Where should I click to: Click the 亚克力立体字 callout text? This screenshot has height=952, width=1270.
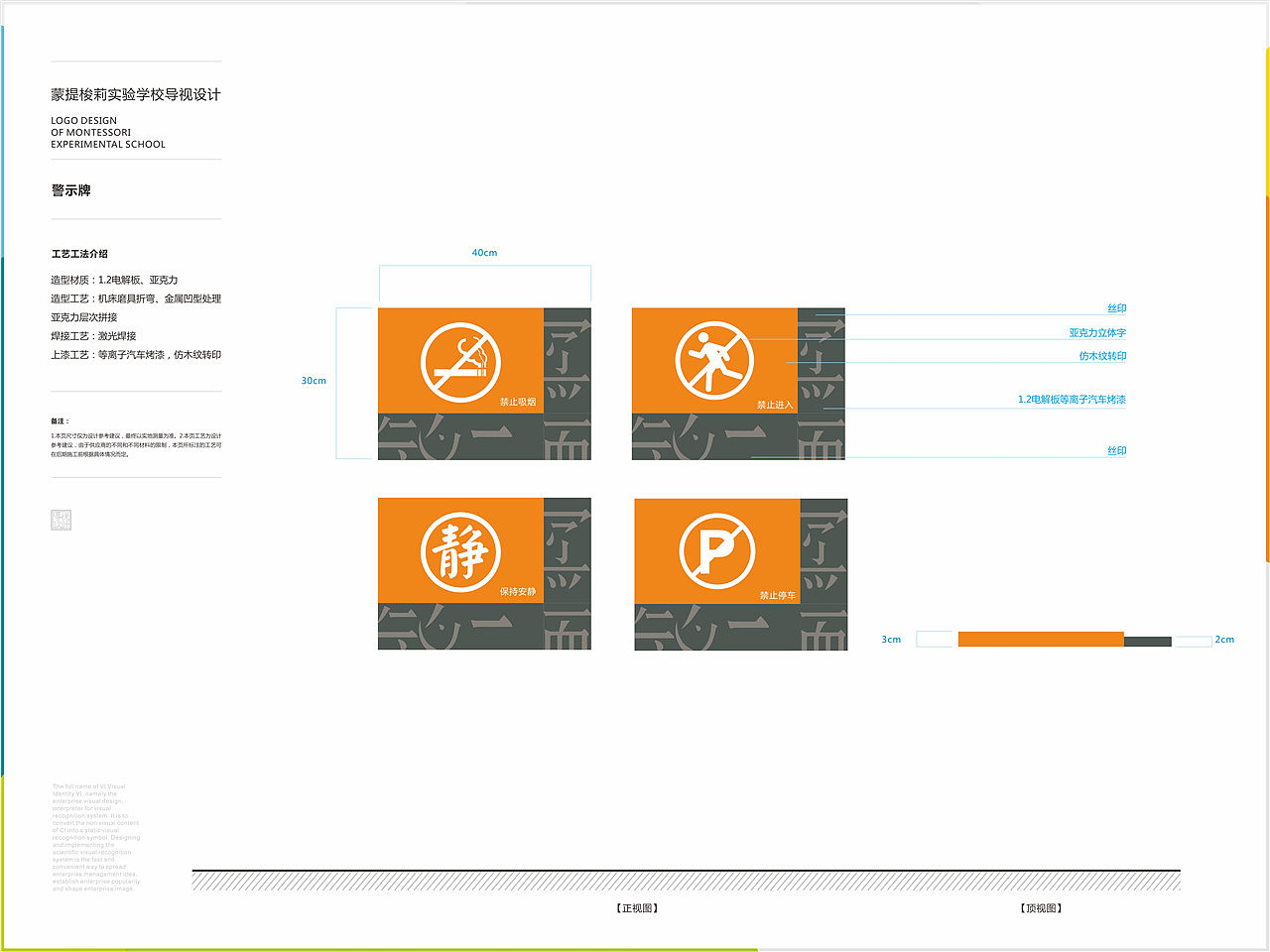click(x=1097, y=333)
